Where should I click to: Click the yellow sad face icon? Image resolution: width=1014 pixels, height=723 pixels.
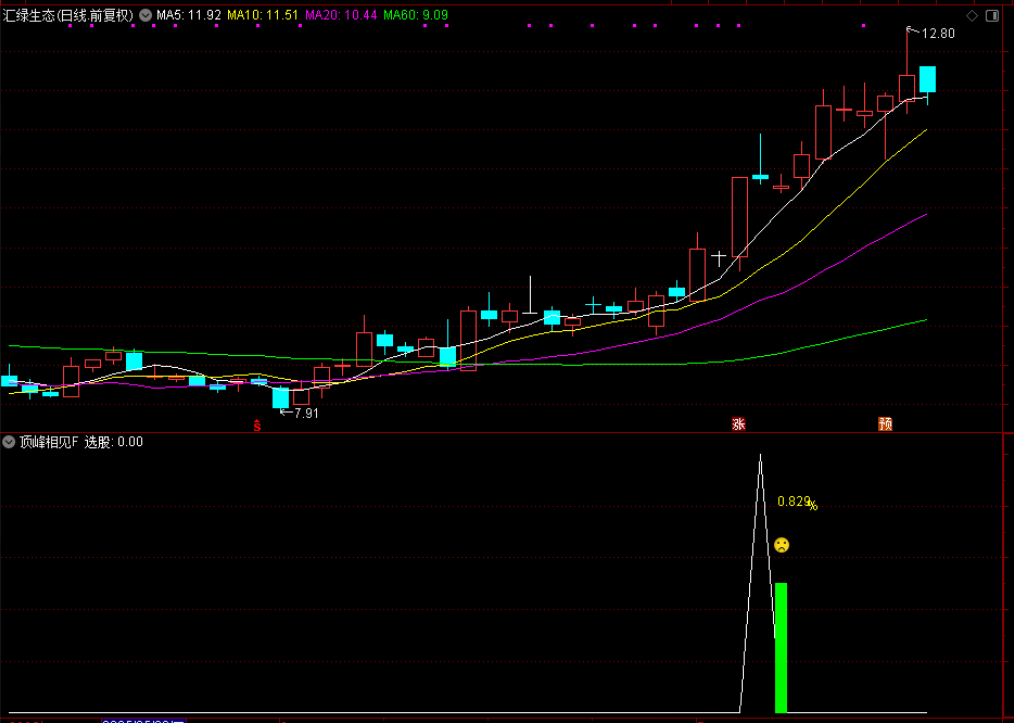coord(781,545)
